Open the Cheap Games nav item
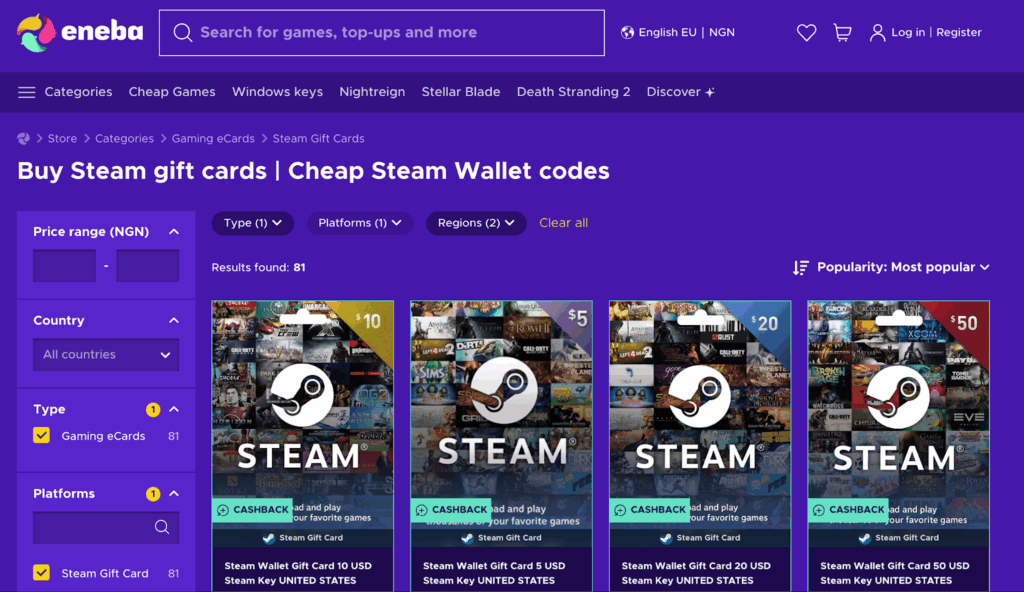Screen dimensions: 1024x592 point(172,92)
